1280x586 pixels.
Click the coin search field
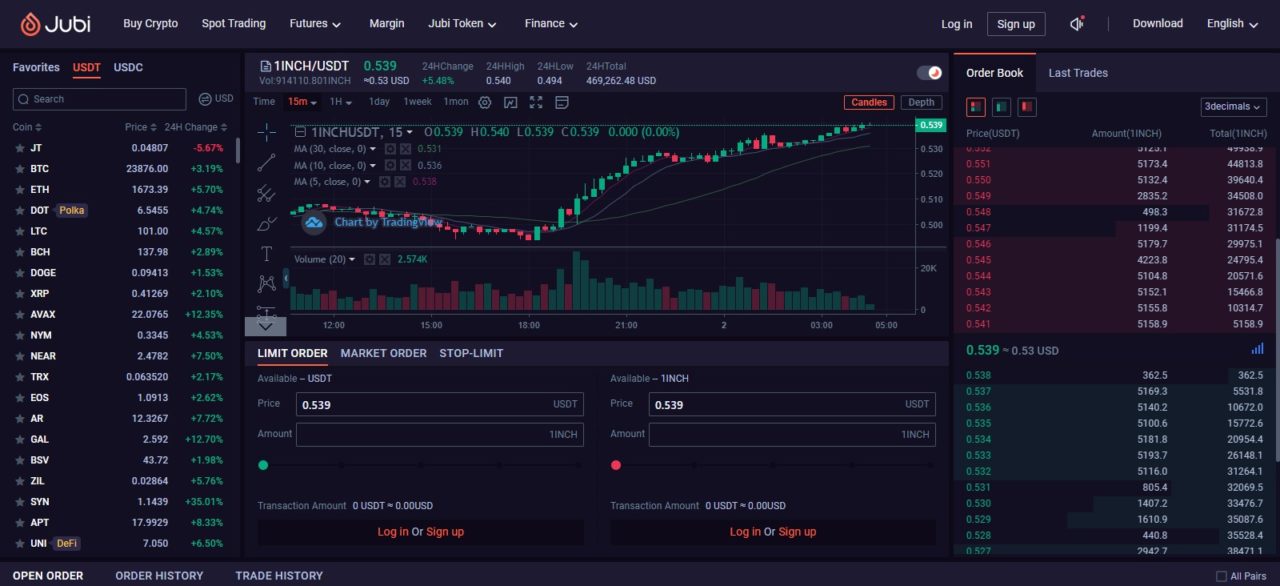coord(99,99)
